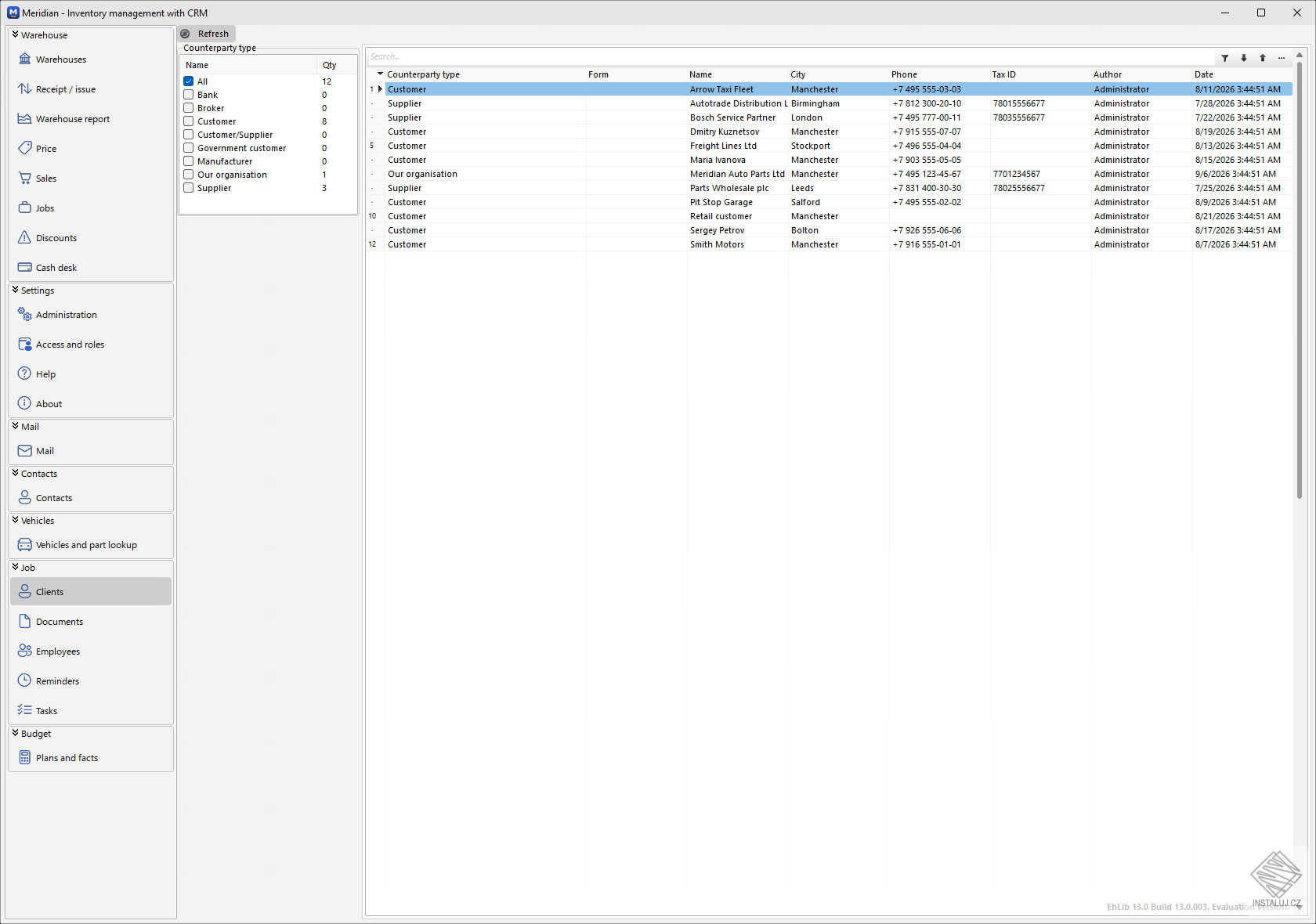Viewport: 1316px width, 924px height.
Task: Click the Help question mark icon
Action: tap(25, 374)
